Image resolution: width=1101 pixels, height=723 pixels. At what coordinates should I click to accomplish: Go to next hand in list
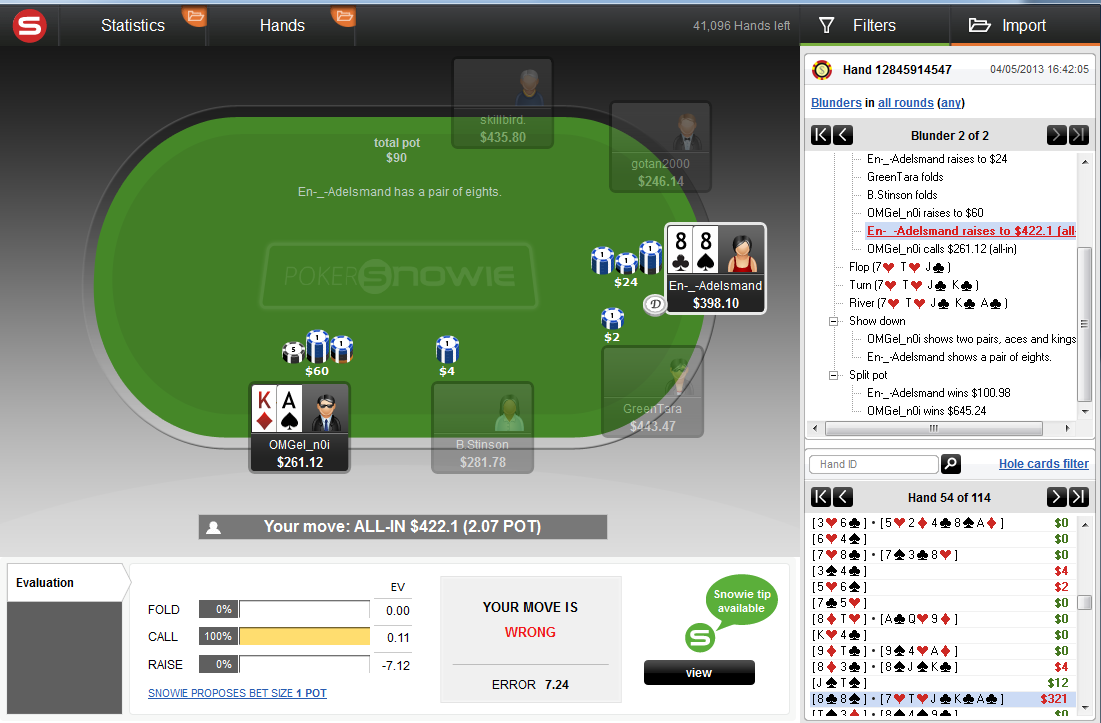click(1056, 497)
